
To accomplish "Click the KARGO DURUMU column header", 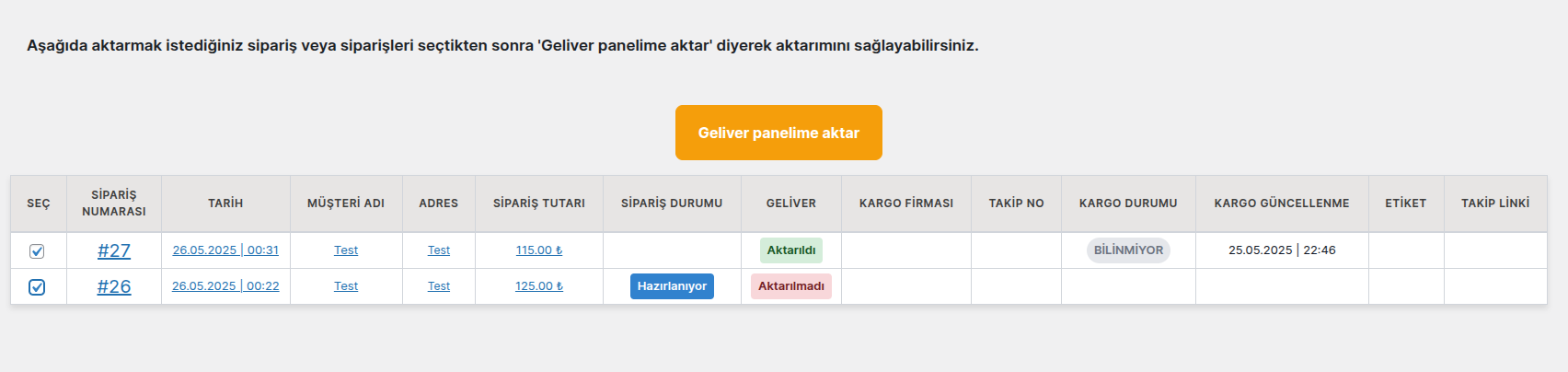I will click(1128, 203).
